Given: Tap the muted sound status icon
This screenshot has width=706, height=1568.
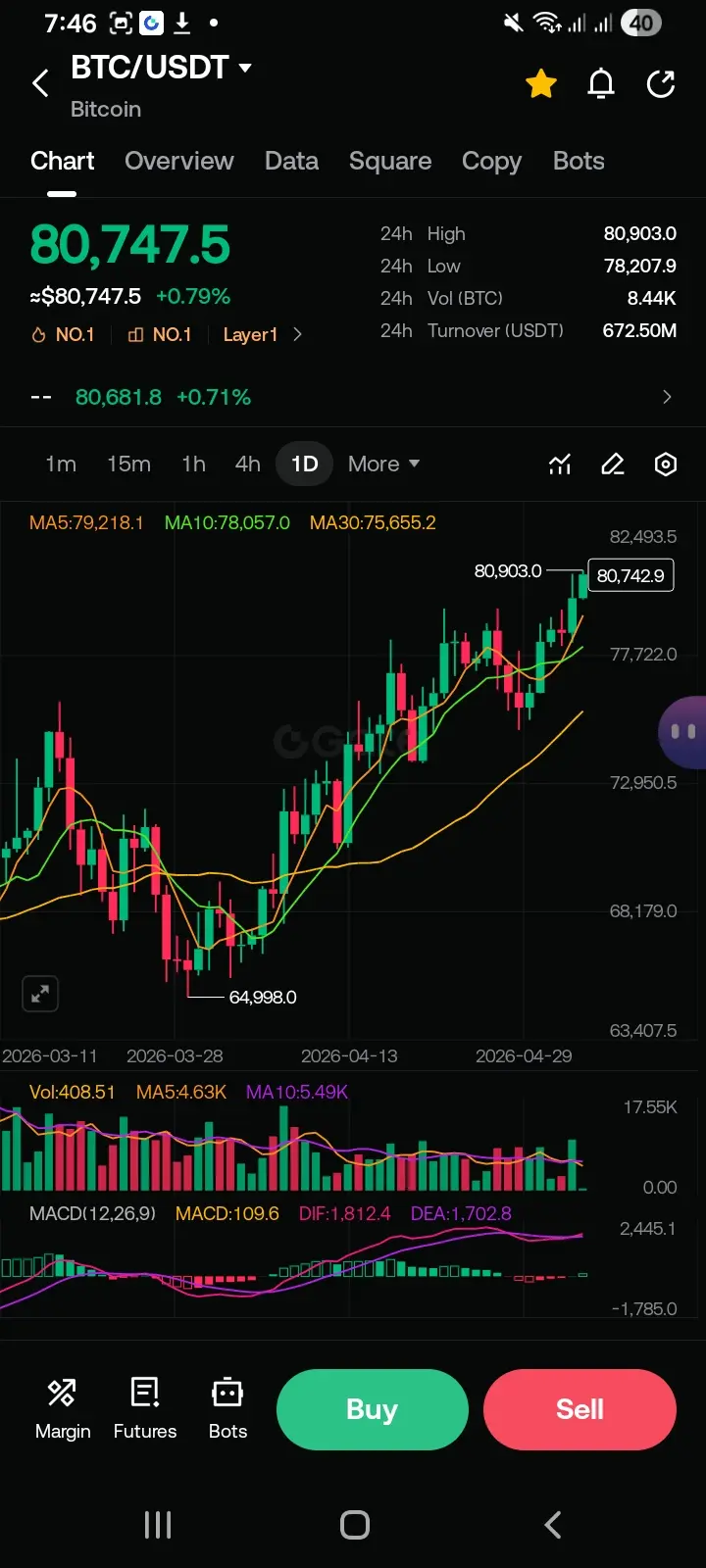Looking at the screenshot, I should point(513,23).
